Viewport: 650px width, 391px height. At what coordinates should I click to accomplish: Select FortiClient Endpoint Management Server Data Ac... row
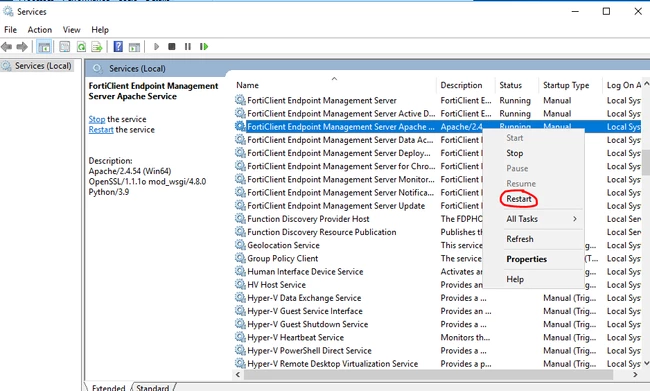pyautogui.click(x=438, y=140)
